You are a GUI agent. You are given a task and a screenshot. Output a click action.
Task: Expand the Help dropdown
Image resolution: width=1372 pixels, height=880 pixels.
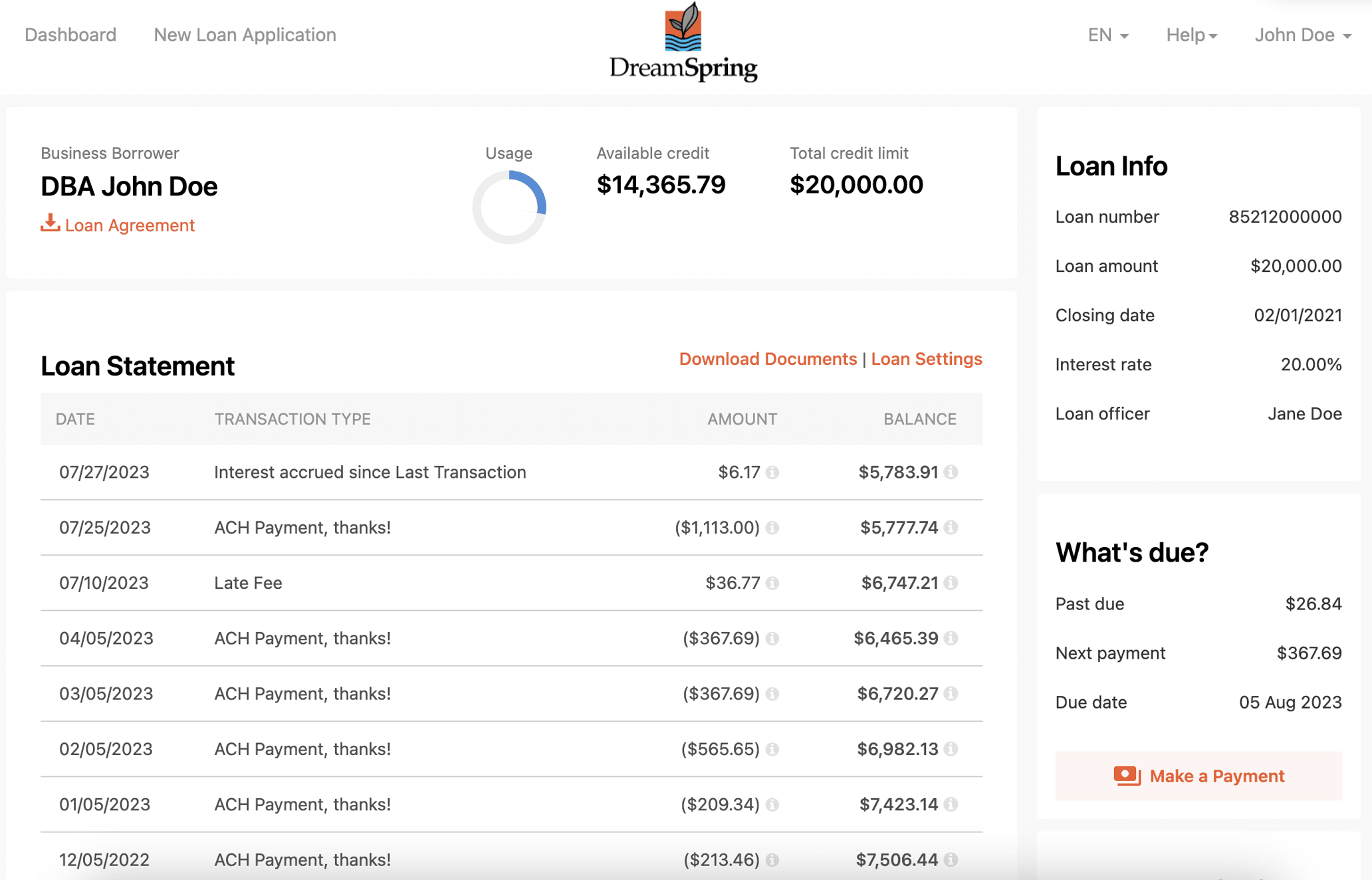tap(1191, 35)
